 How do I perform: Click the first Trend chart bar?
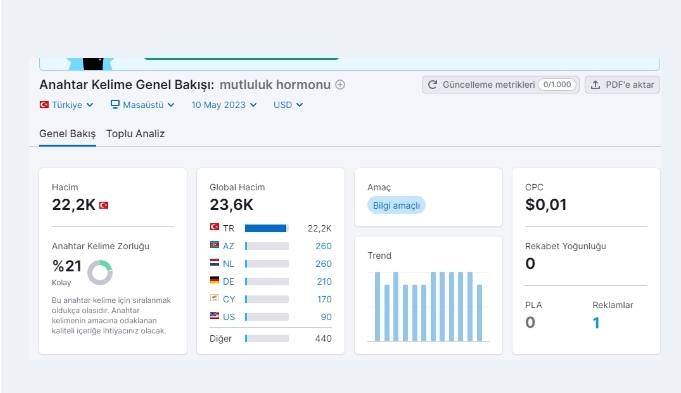[377, 307]
